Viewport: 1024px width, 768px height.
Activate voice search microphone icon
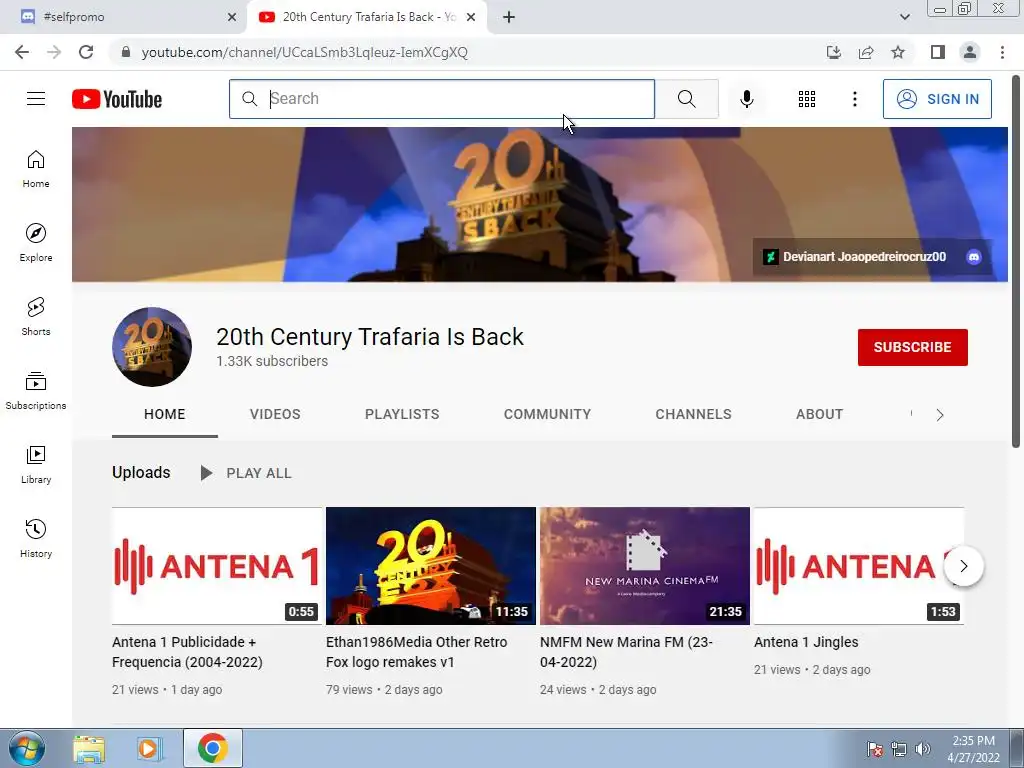click(746, 99)
